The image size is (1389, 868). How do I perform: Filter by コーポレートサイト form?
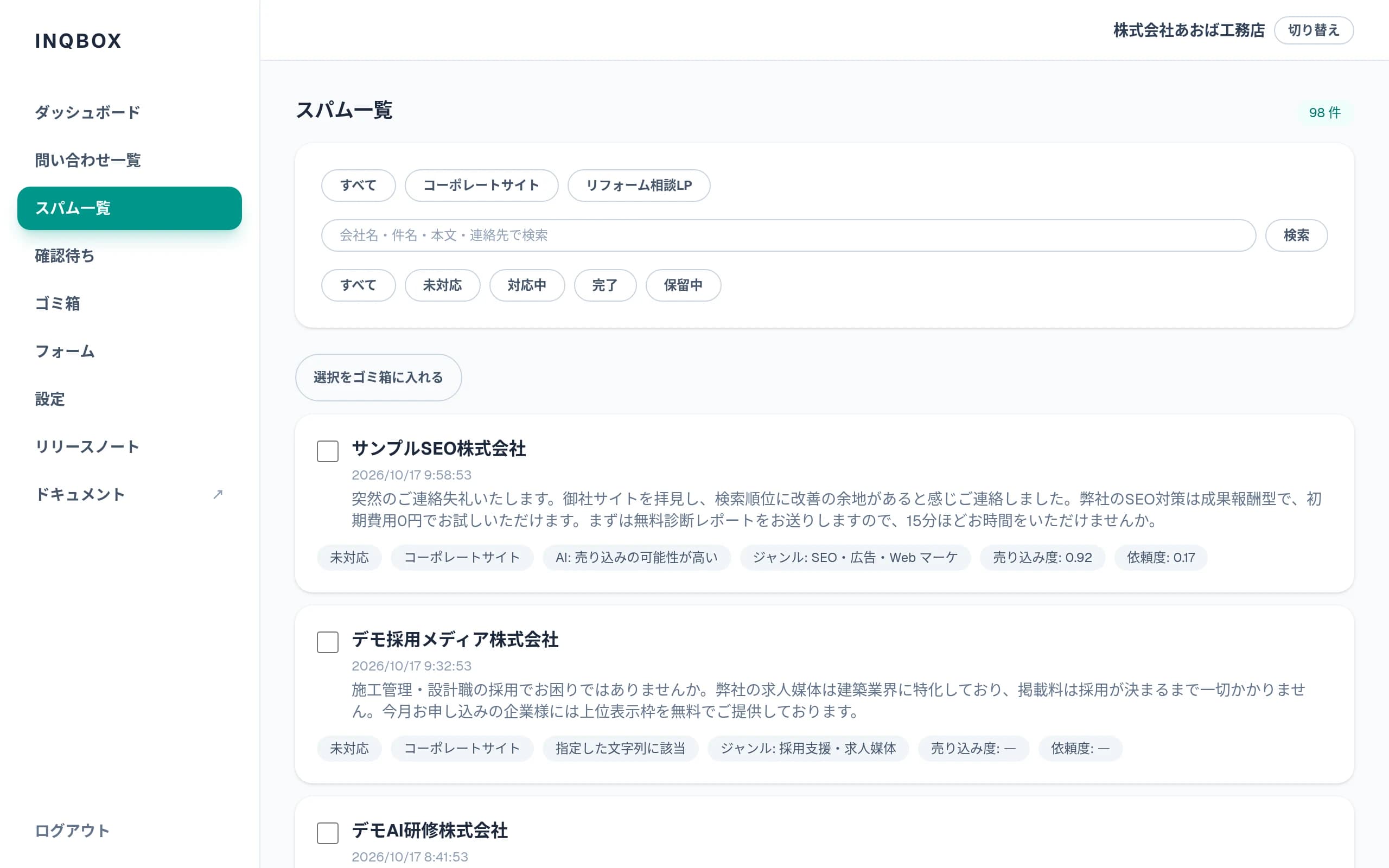tap(481, 186)
